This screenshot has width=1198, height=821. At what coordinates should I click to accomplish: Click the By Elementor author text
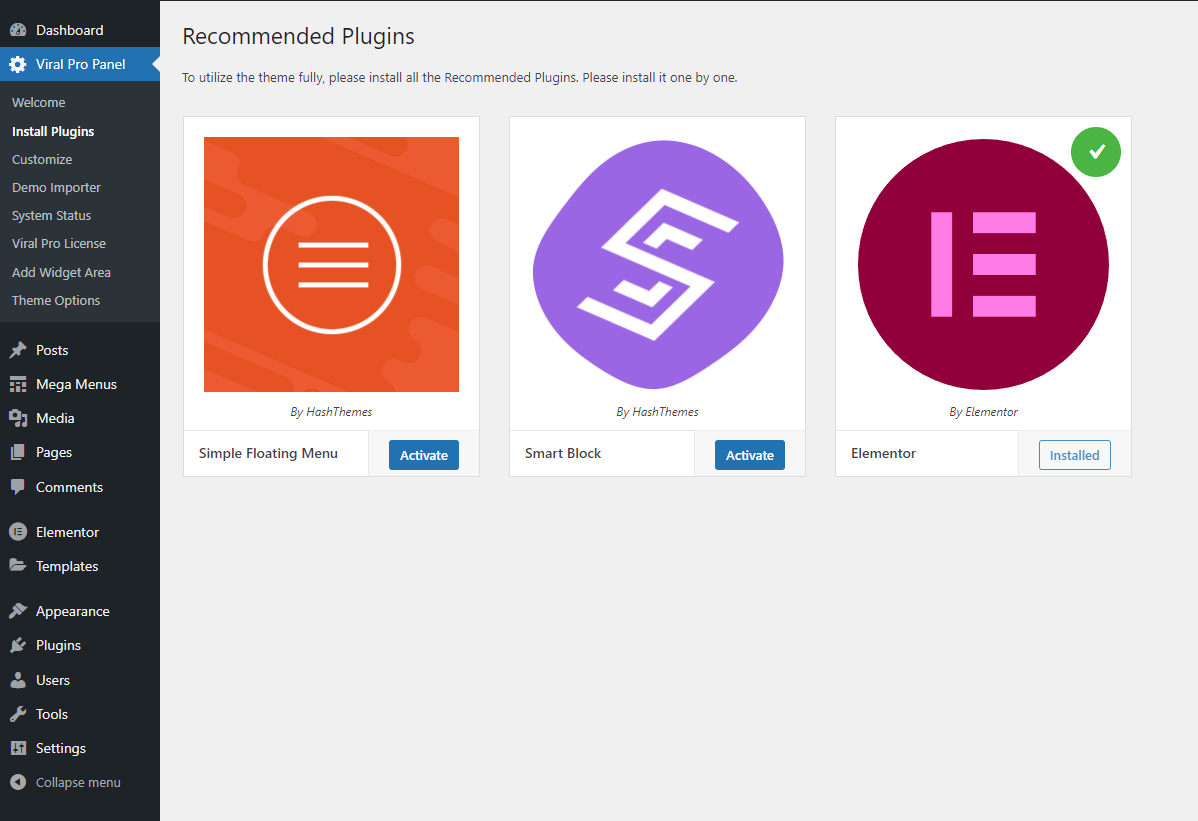(x=983, y=412)
